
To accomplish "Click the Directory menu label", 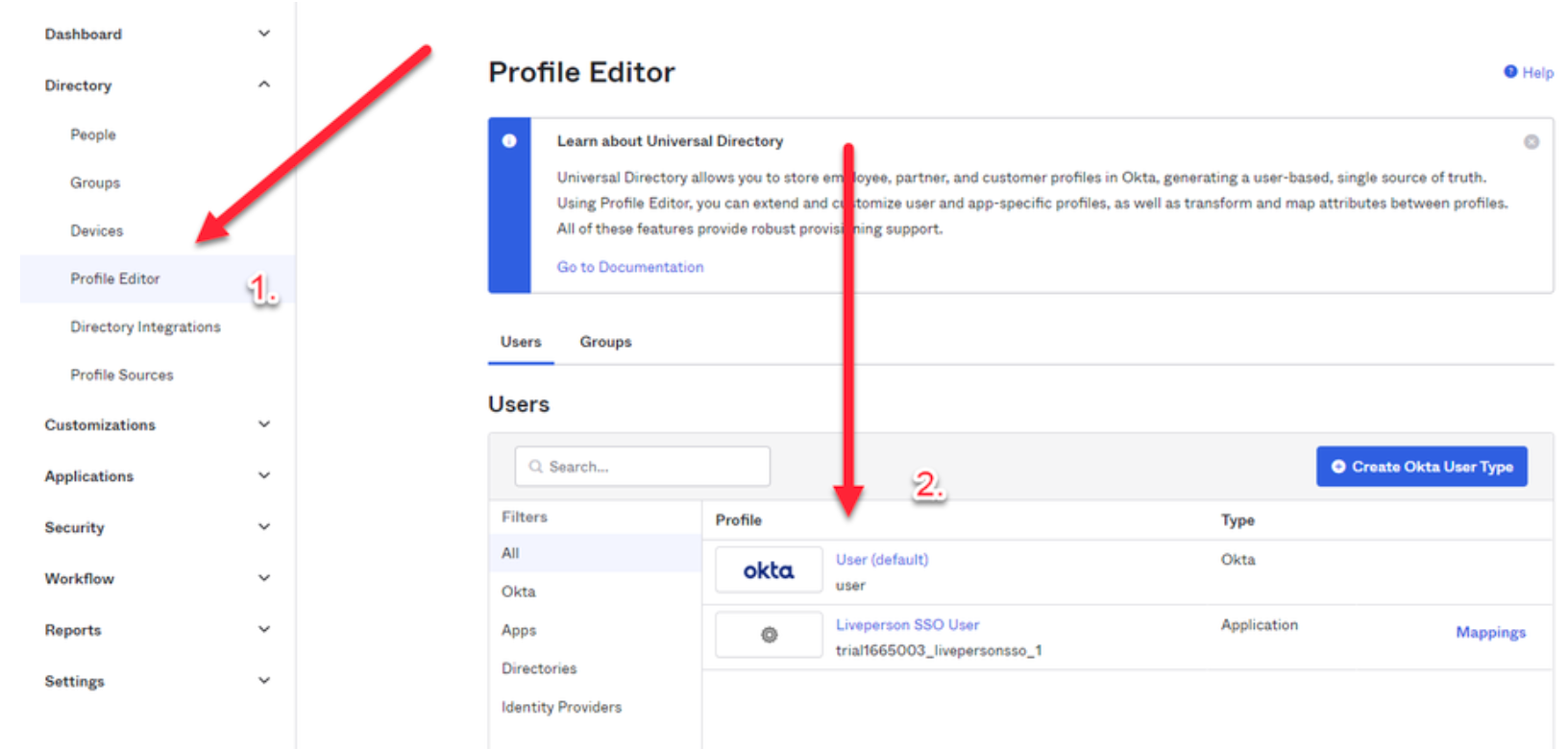I will coord(78,85).
